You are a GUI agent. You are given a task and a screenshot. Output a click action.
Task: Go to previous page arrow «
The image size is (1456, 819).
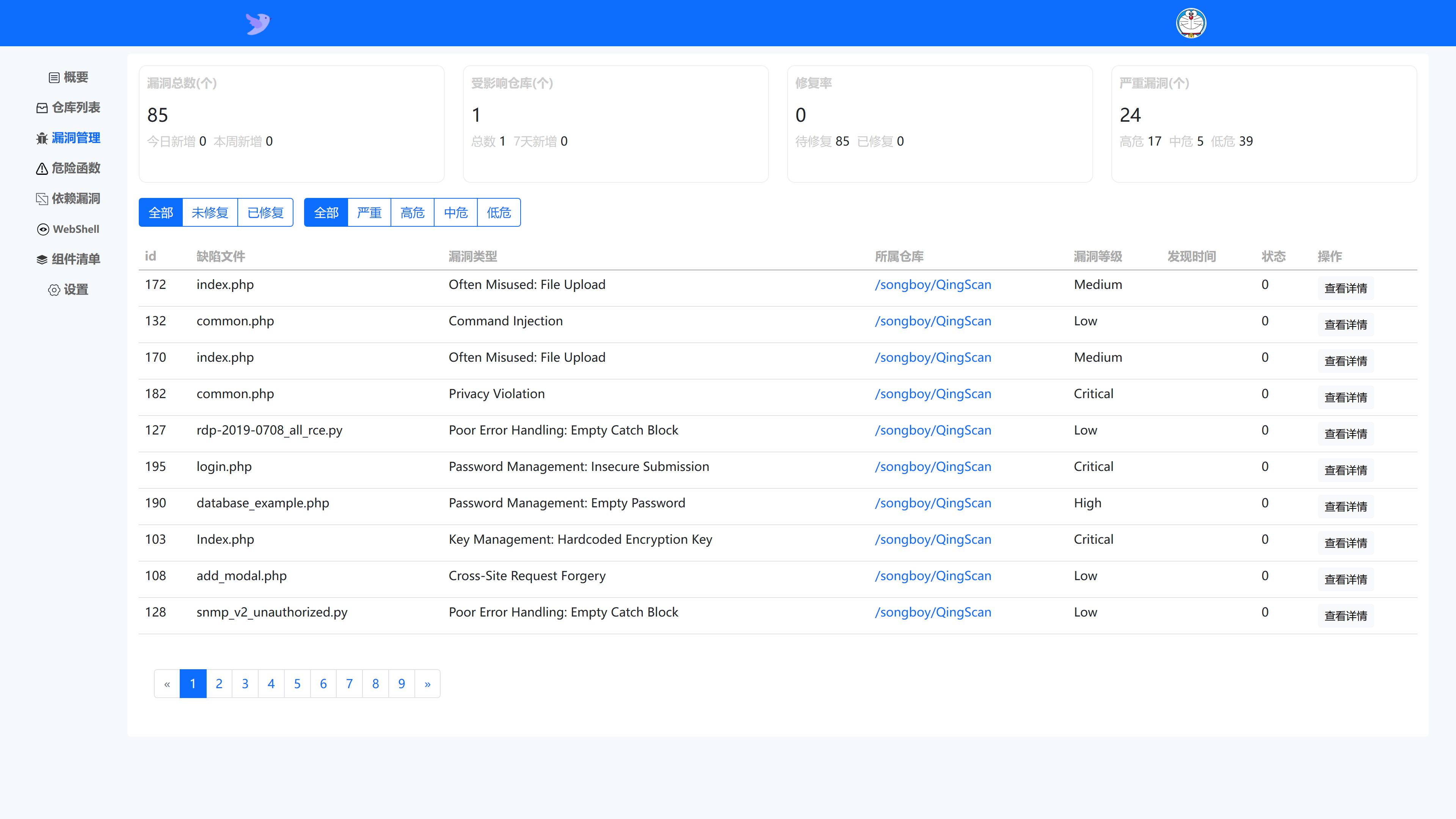tap(167, 684)
